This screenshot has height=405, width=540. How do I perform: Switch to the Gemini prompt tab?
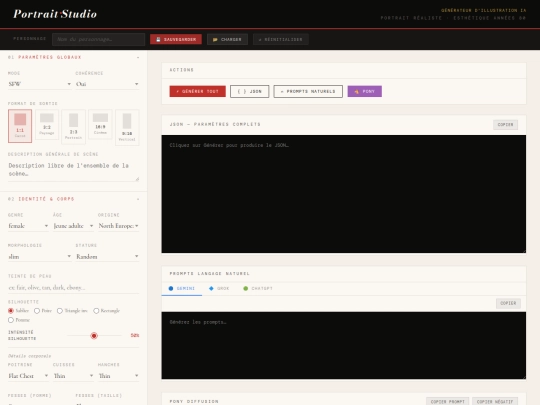(x=182, y=289)
